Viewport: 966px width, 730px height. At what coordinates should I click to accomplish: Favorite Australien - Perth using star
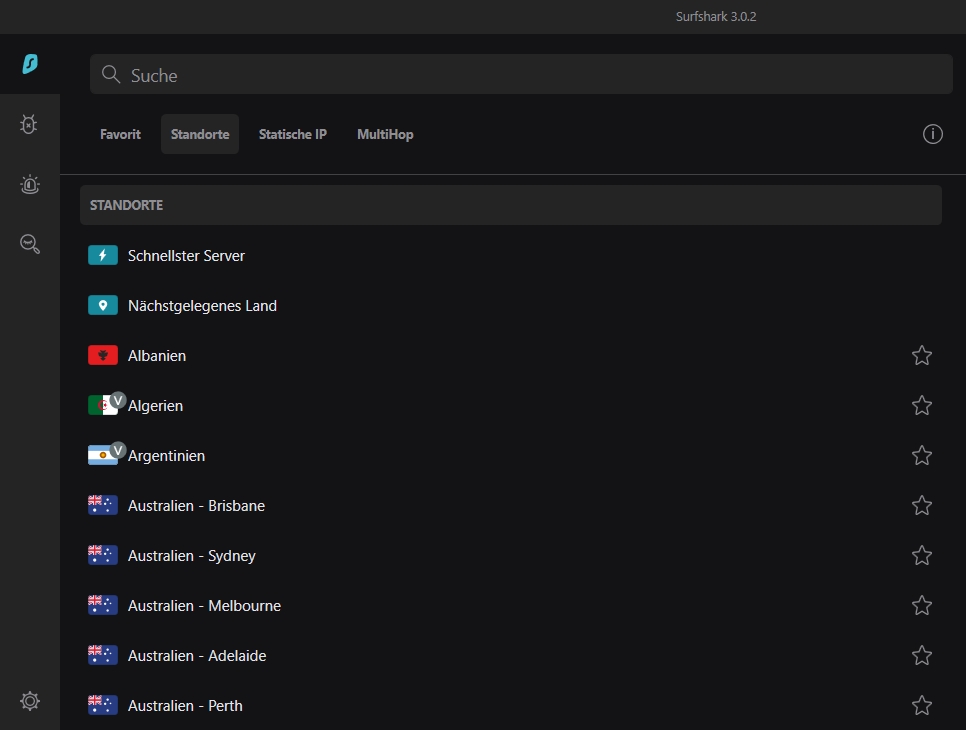[x=922, y=705]
